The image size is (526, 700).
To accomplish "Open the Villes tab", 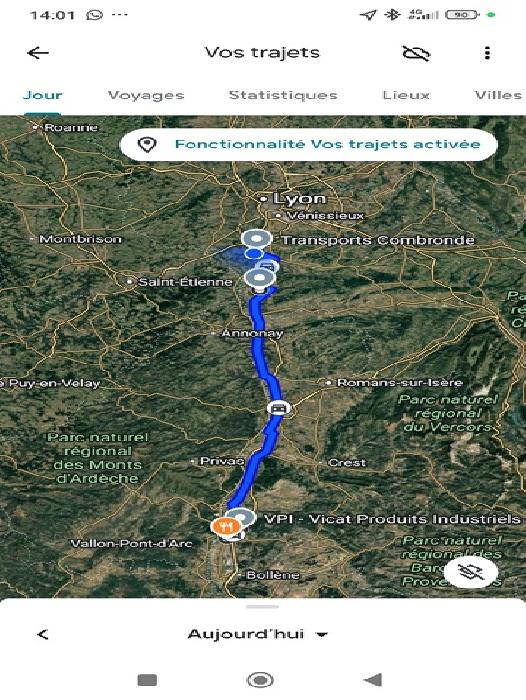I will (x=498, y=95).
